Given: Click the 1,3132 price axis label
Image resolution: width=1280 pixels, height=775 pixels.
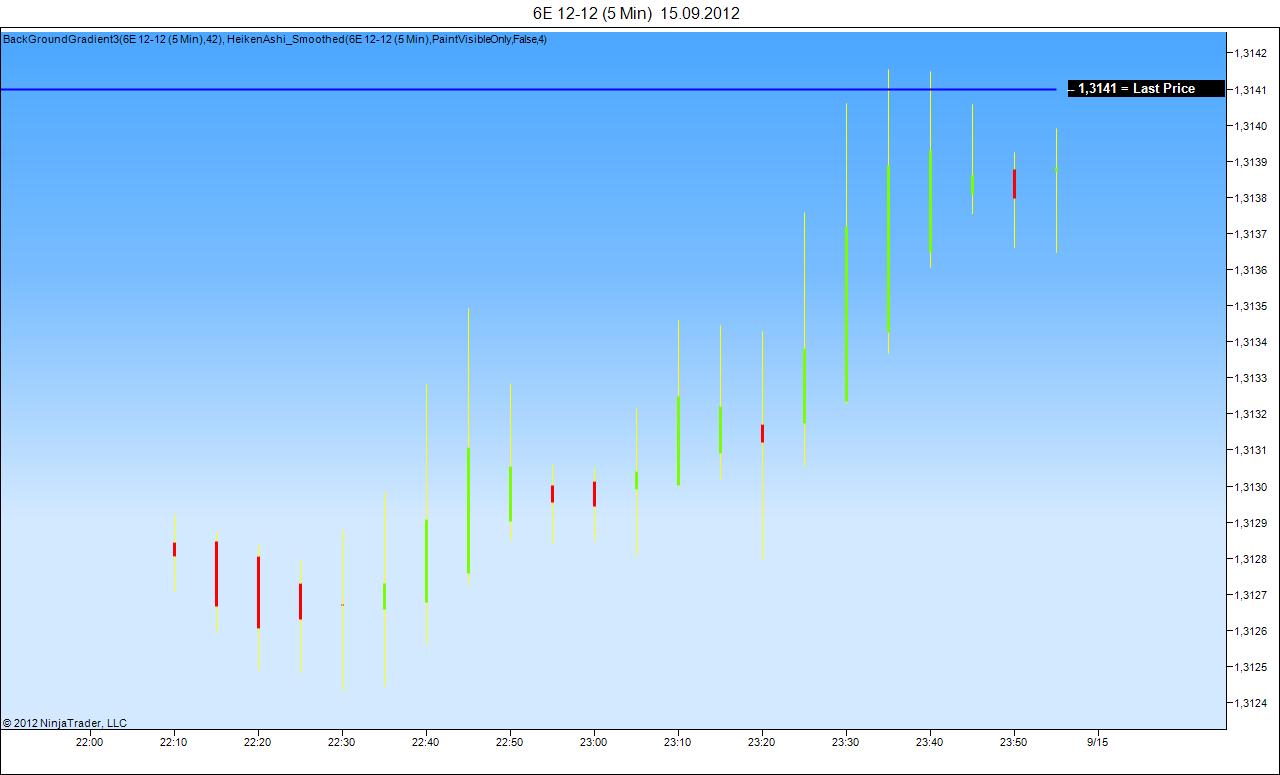Looking at the screenshot, I should point(1249,414).
